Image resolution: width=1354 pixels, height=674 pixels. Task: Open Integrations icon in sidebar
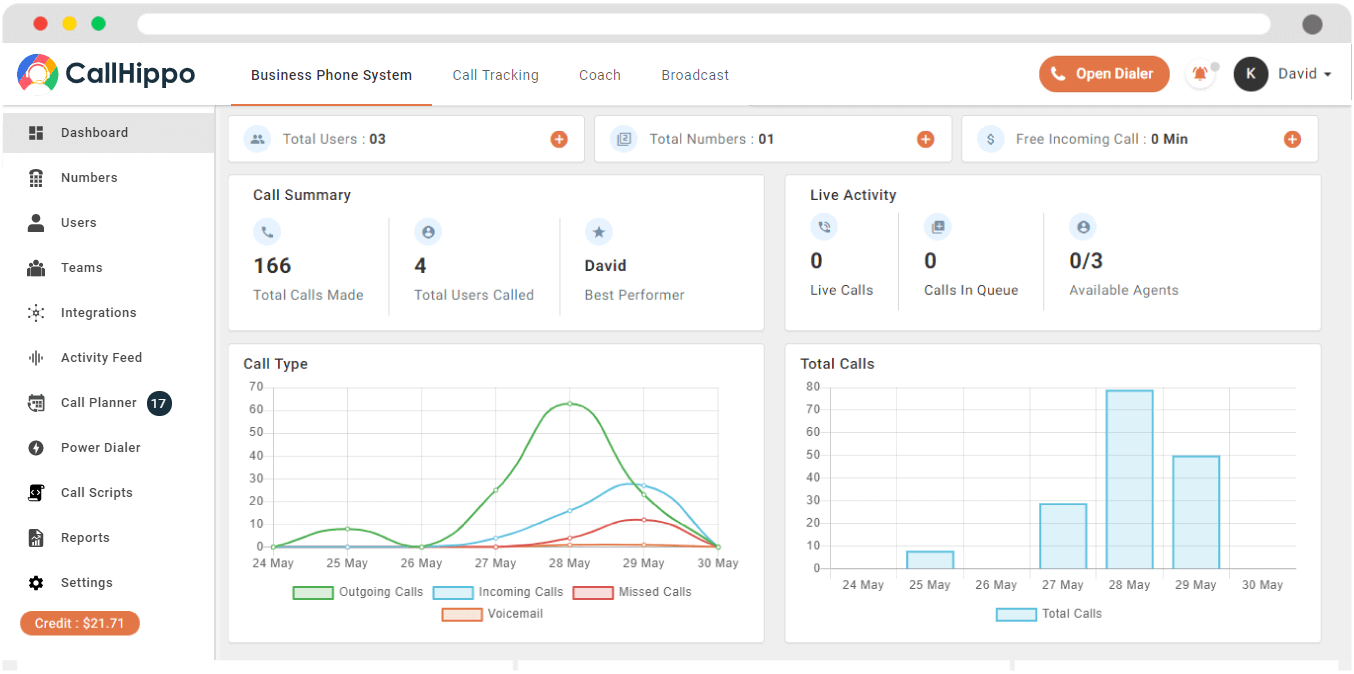point(36,313)
